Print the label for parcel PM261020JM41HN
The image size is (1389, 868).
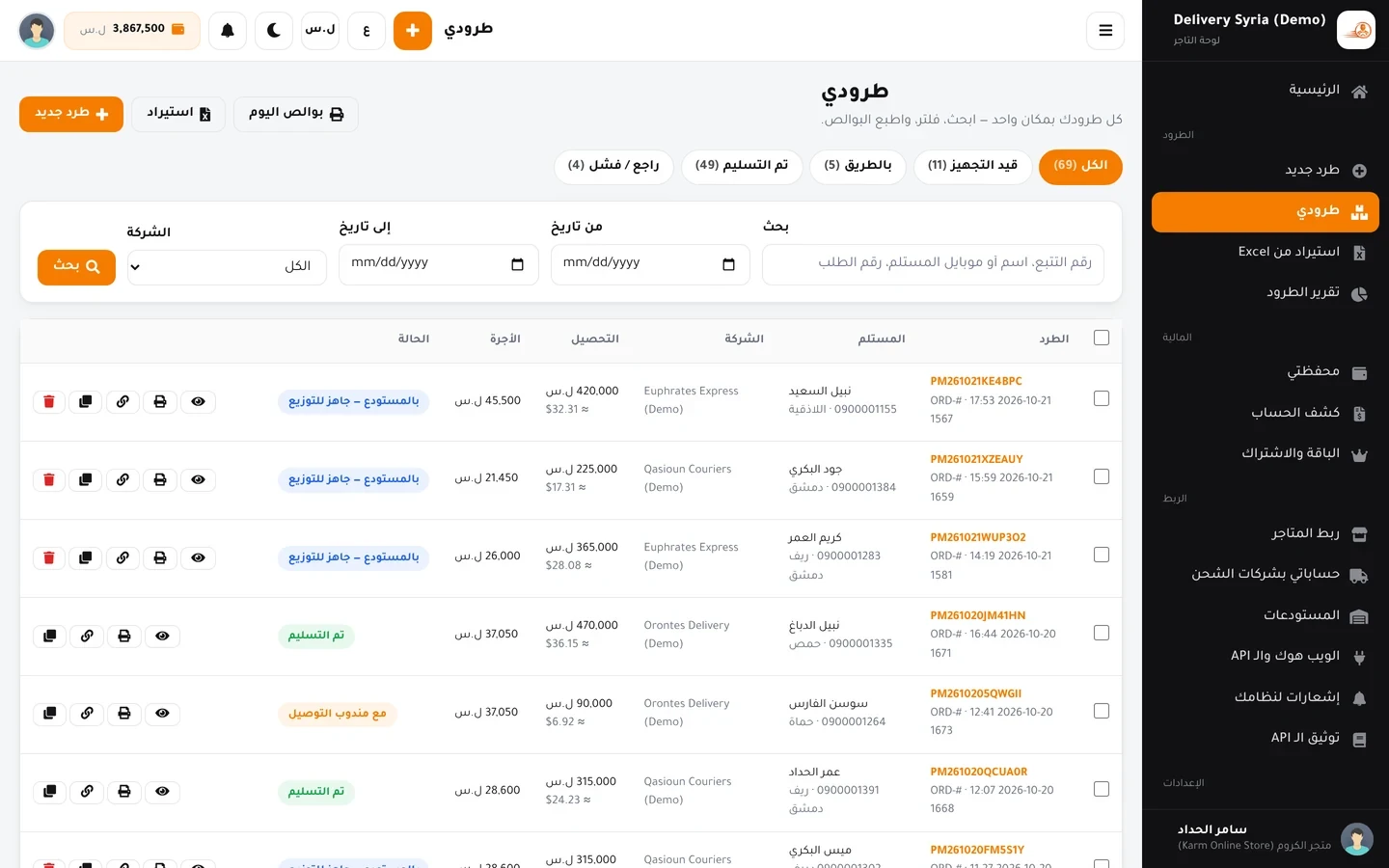(x=124, y=636)
